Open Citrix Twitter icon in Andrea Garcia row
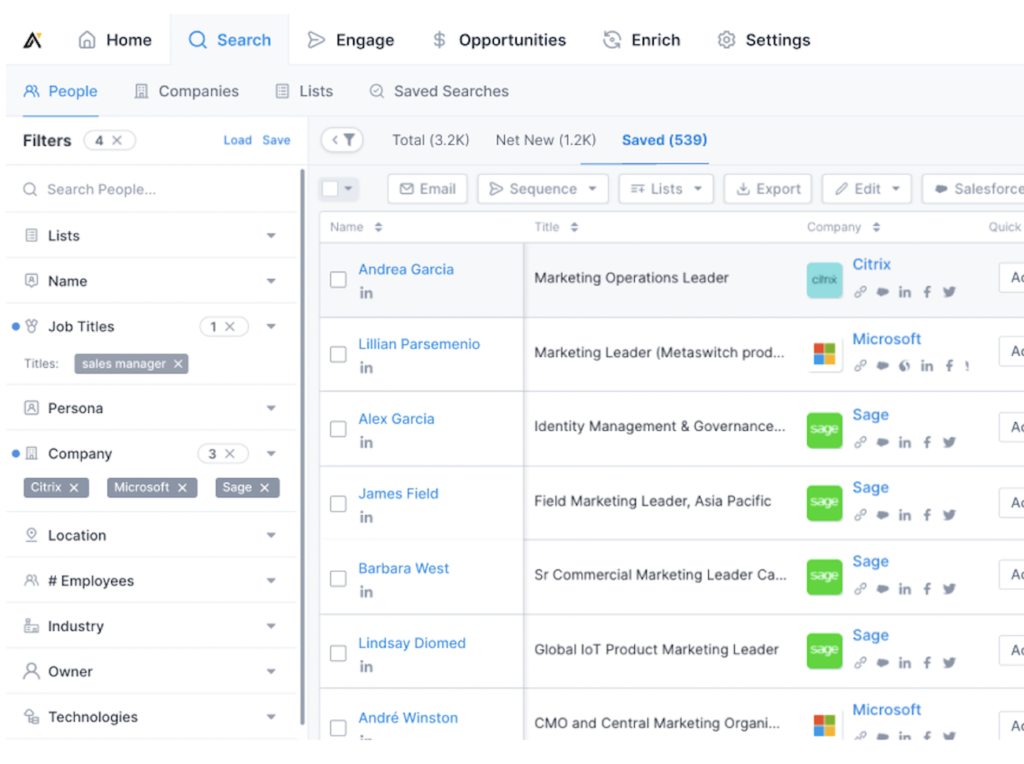 pyautogui.click(x=949, y=292)
